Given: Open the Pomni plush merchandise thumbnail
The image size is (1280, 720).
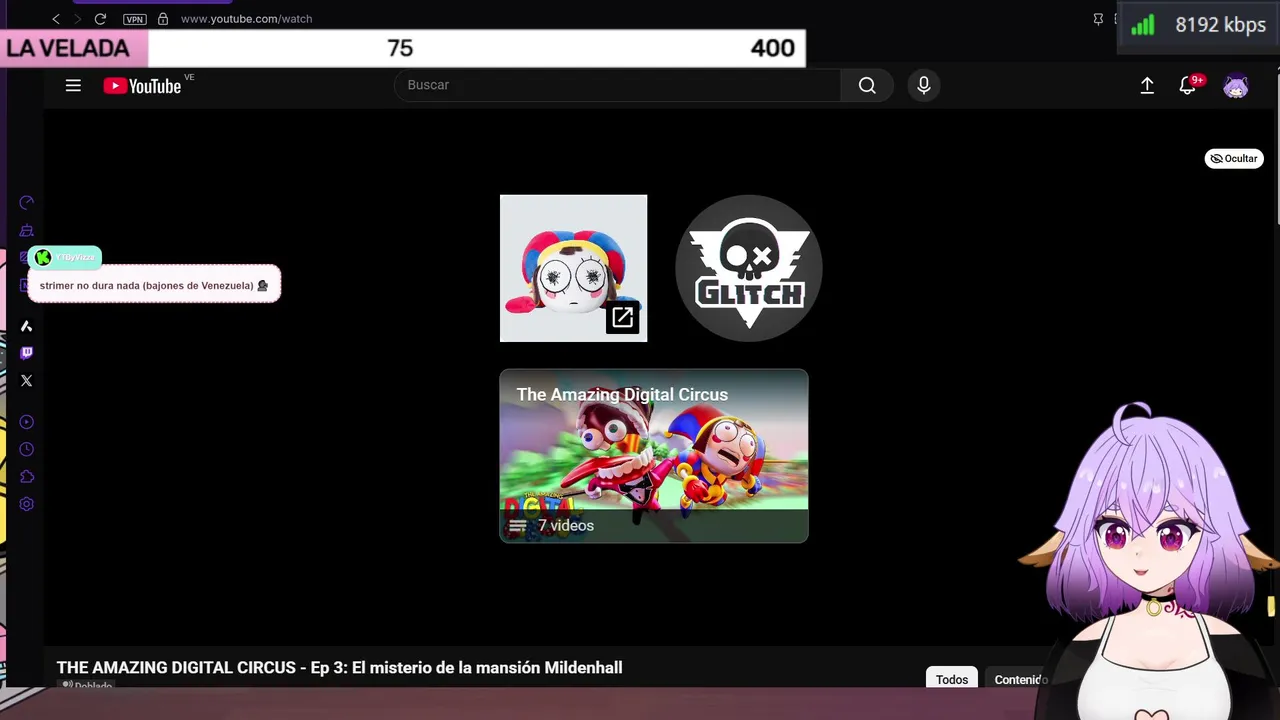Looking at the screenshot, I should point(573,268).
